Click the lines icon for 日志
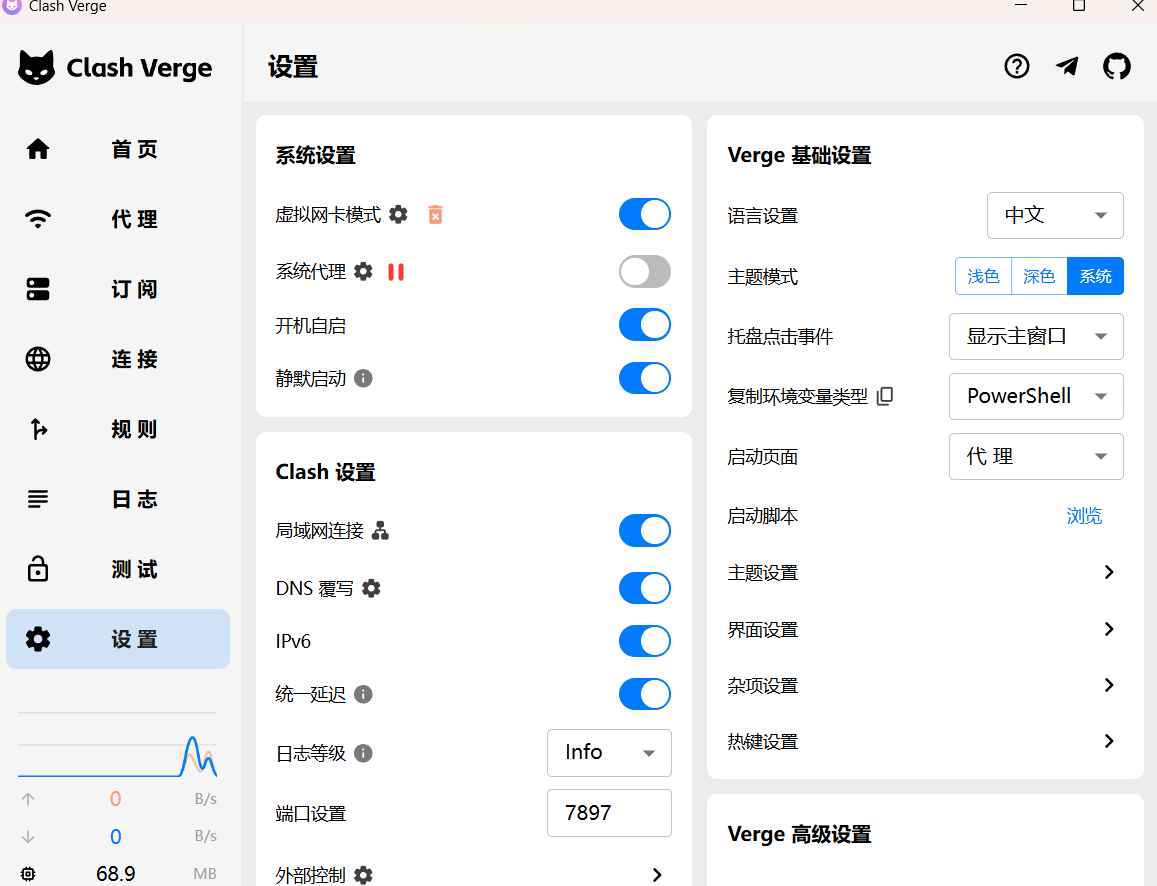This screenshot has height=886, width=1157. (x=38, y=499)
